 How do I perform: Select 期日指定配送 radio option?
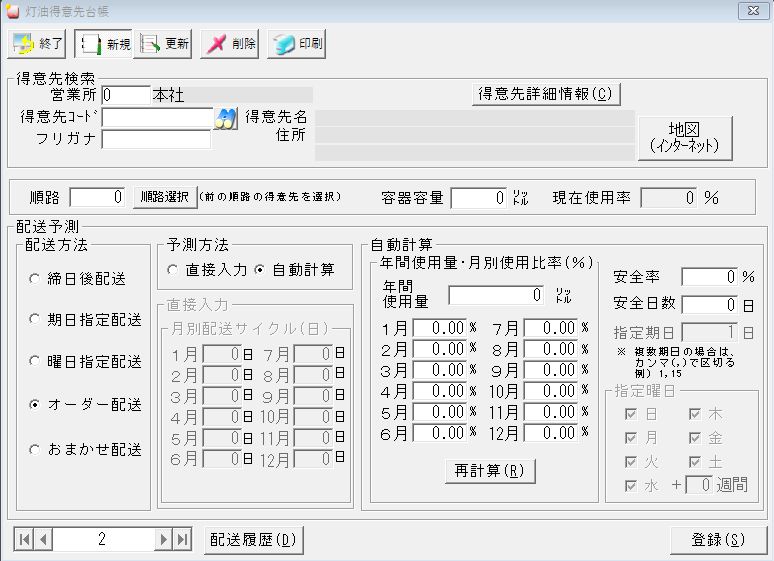coord(36,321)
